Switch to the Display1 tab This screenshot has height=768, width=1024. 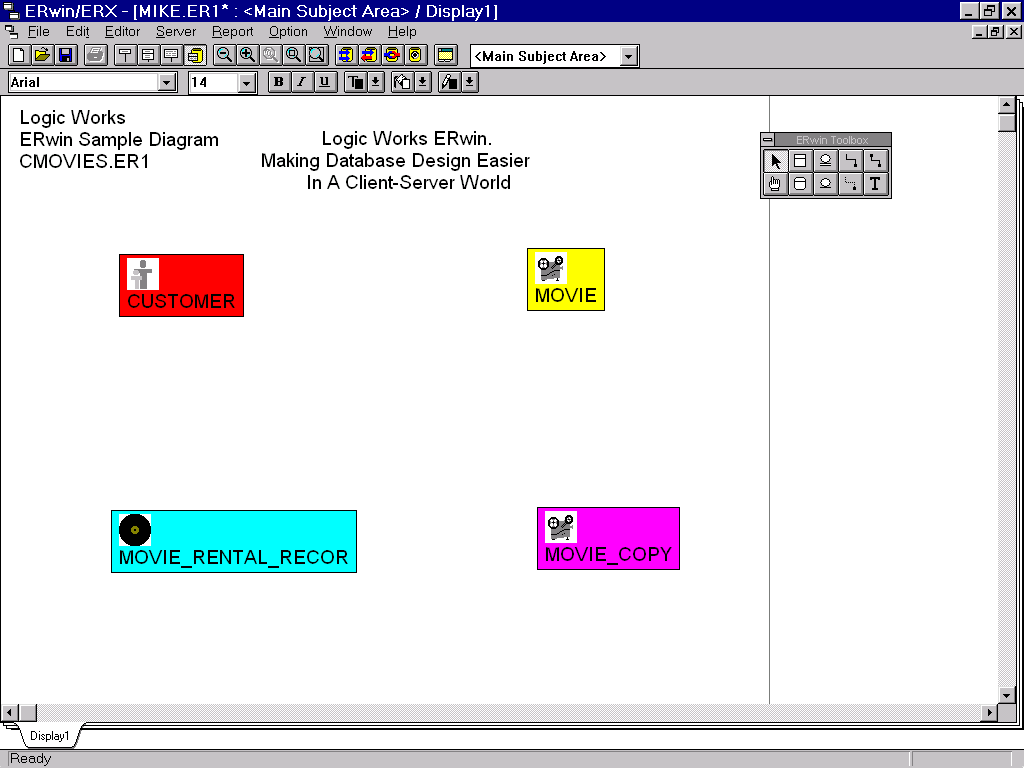click(49, 736)
